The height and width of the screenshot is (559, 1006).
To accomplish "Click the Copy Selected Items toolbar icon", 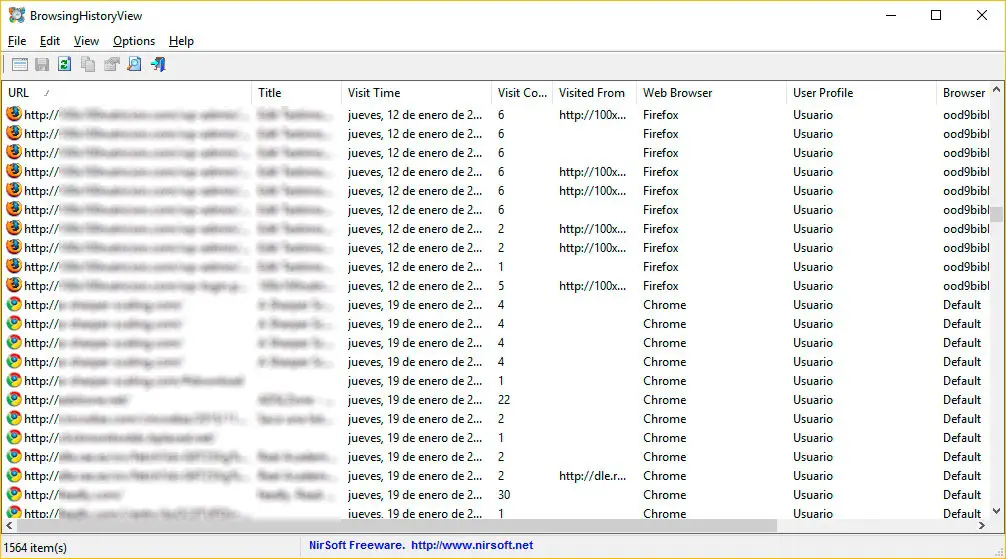I will [x=88, y=64].
